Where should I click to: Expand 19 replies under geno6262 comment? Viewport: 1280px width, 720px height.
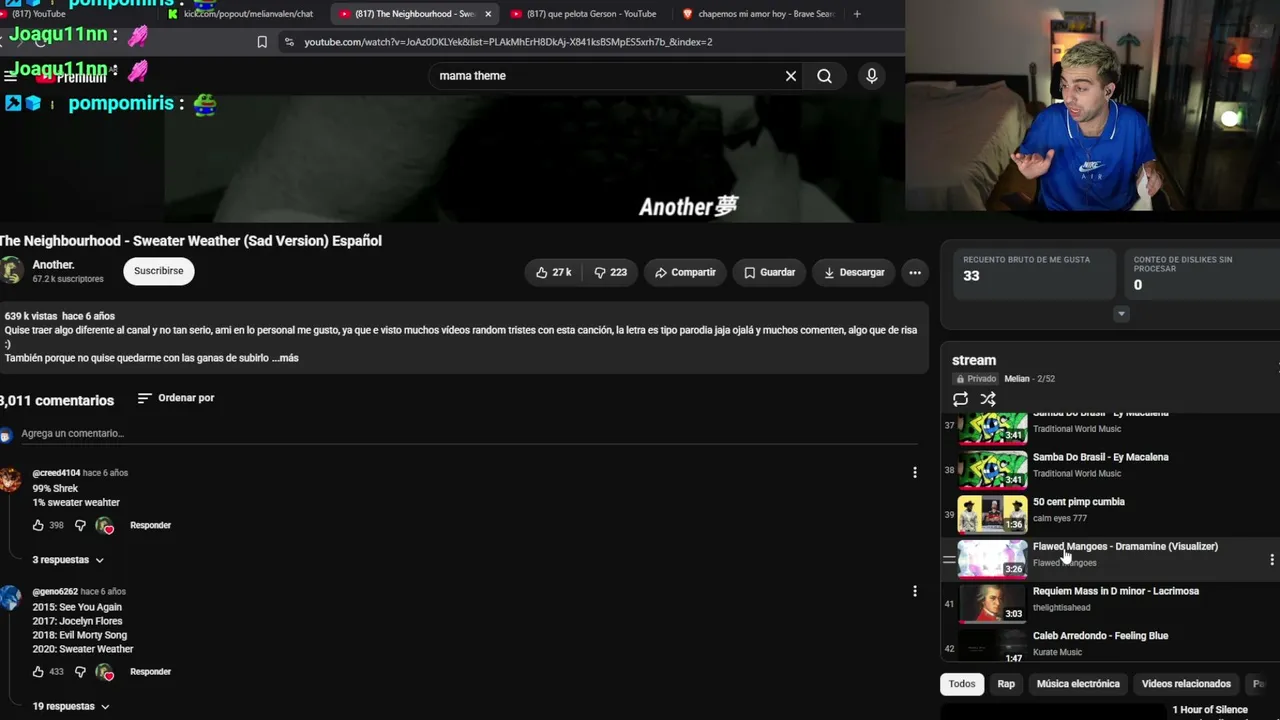(71, 706)
